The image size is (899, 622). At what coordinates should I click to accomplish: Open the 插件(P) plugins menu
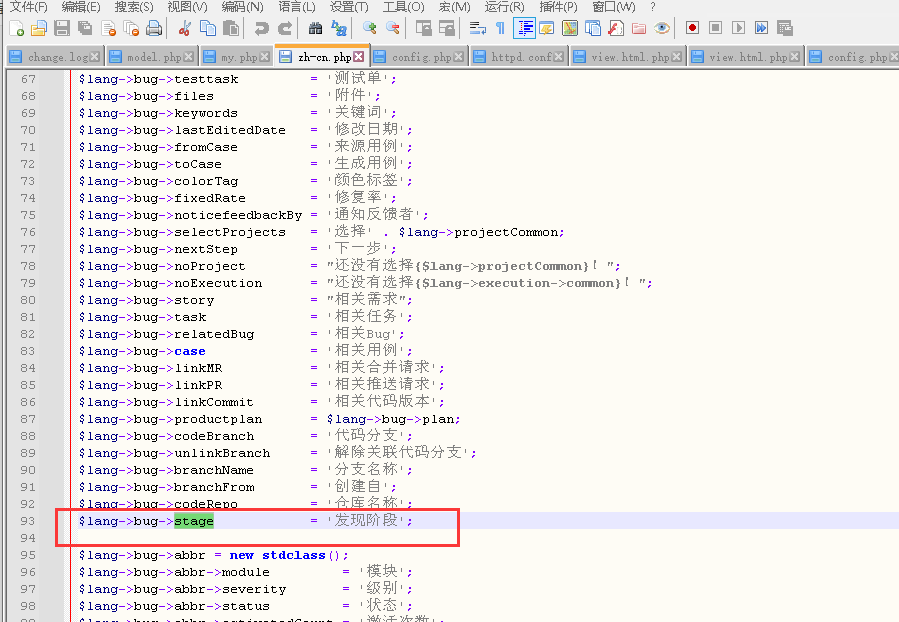point(558,7)
